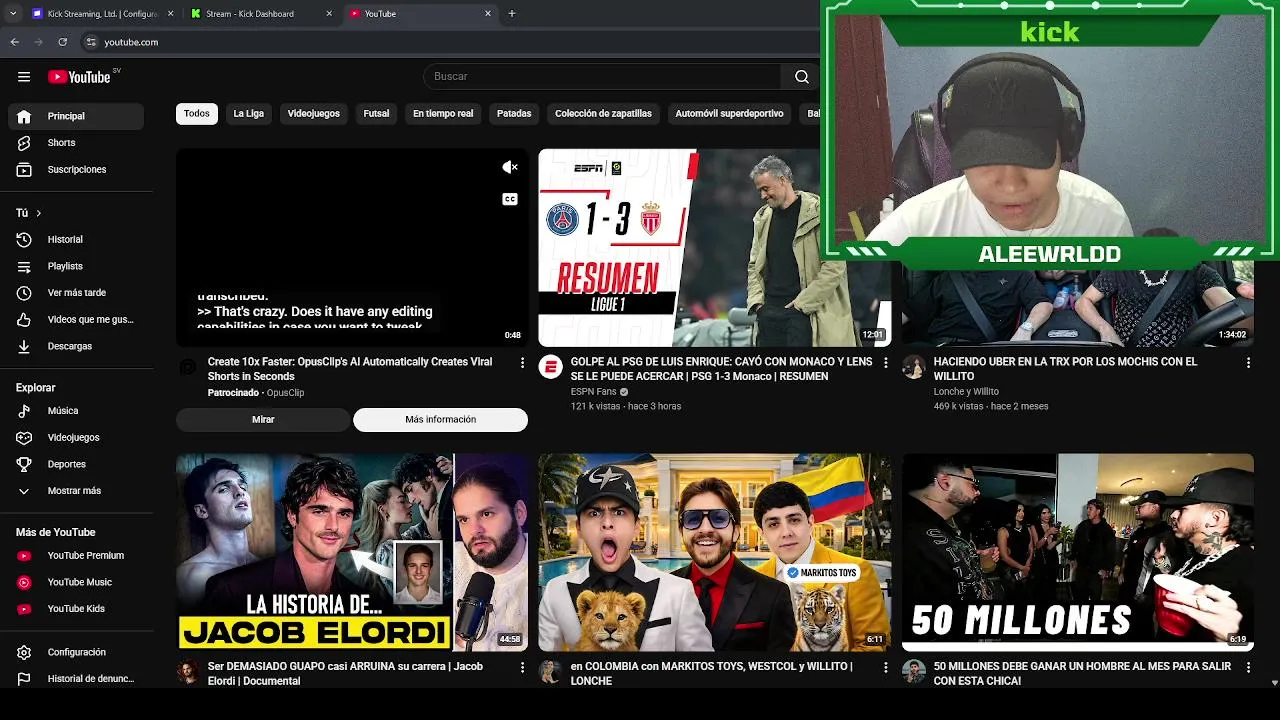Open the site information icon in the address bar

[91, 42]
